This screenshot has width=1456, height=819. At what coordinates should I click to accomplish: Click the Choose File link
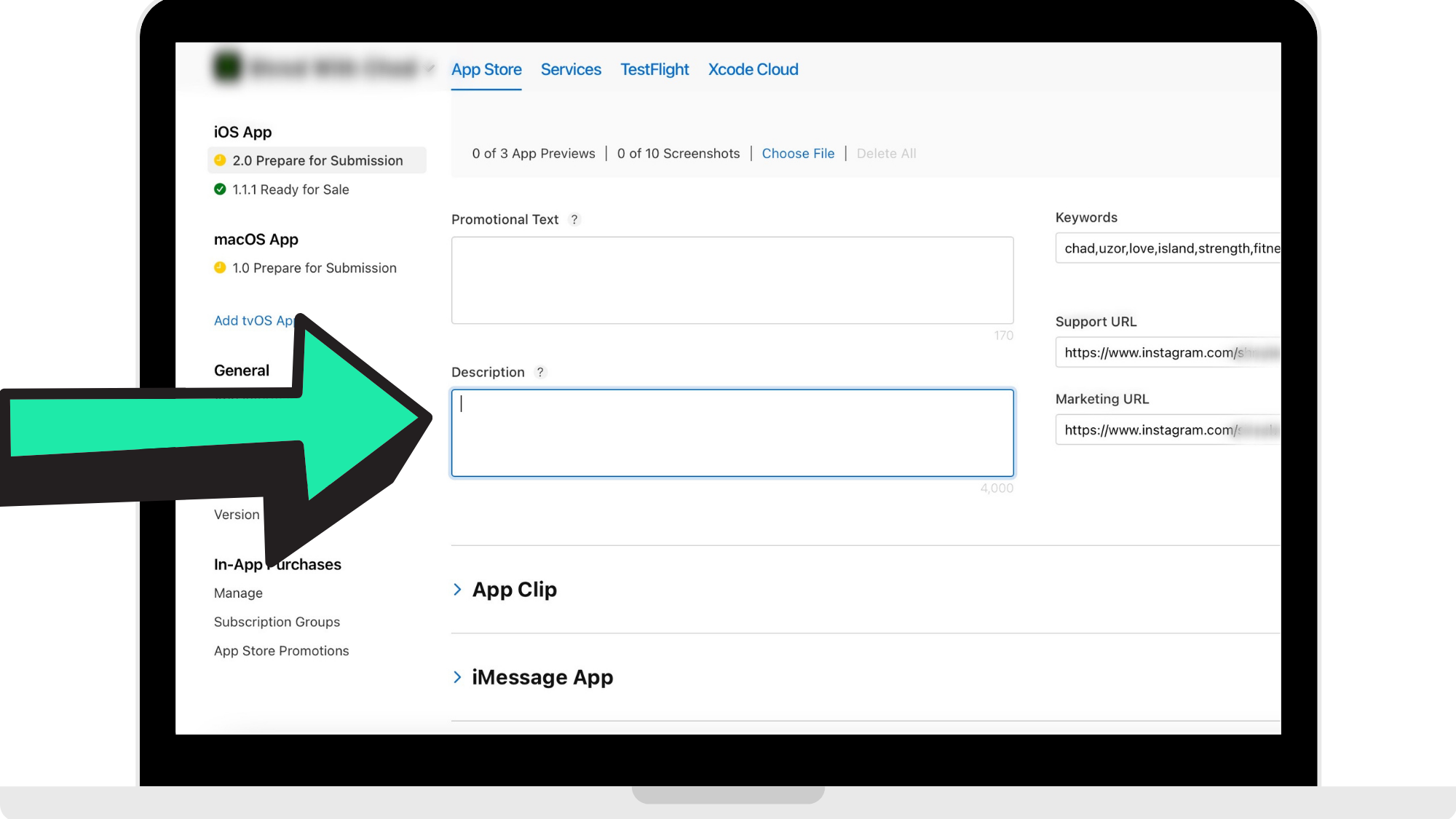798,154
